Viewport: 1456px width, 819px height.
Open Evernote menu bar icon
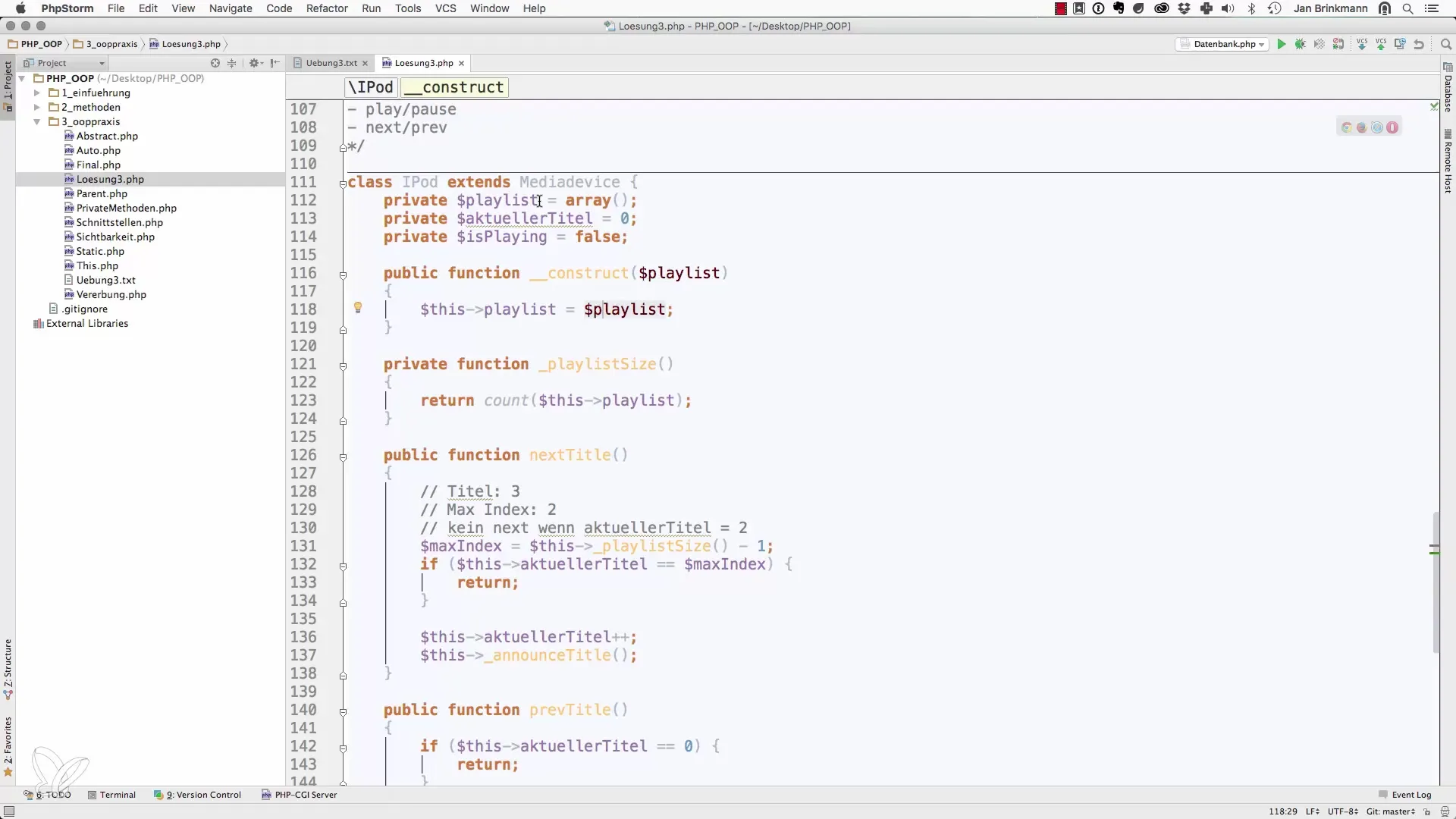point(1119,8)
